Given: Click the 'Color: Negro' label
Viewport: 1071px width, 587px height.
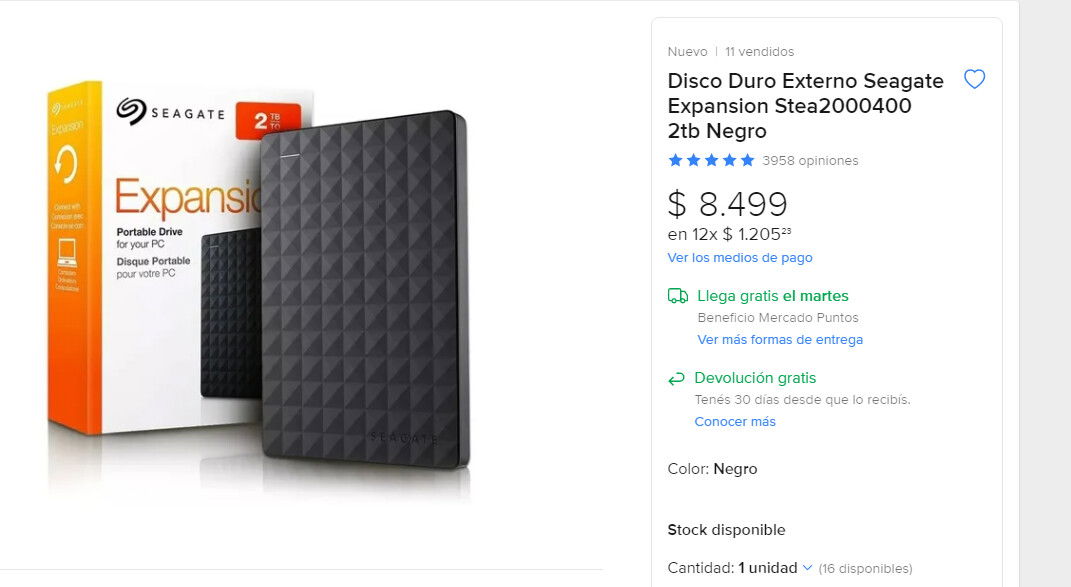Looking at the screenshot, I should [712, 469].
